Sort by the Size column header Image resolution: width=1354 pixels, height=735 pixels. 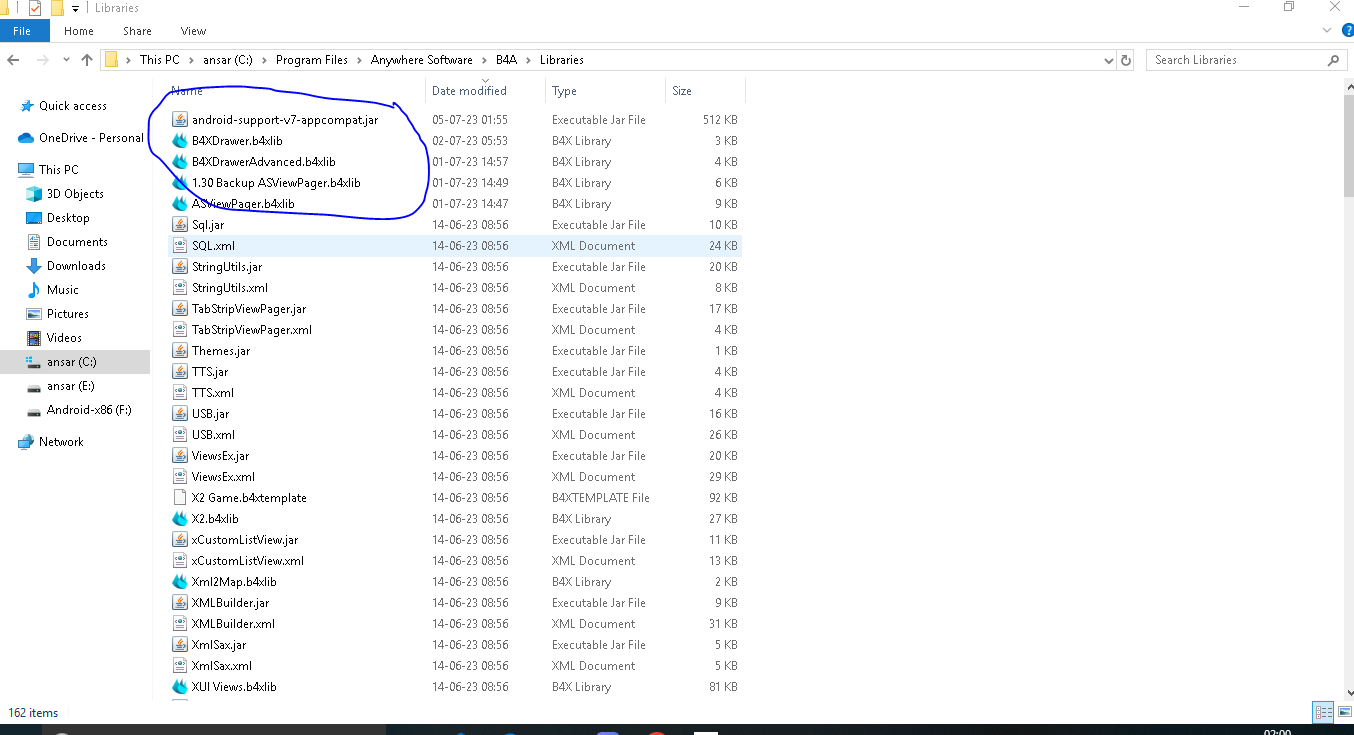coord(705,91)
